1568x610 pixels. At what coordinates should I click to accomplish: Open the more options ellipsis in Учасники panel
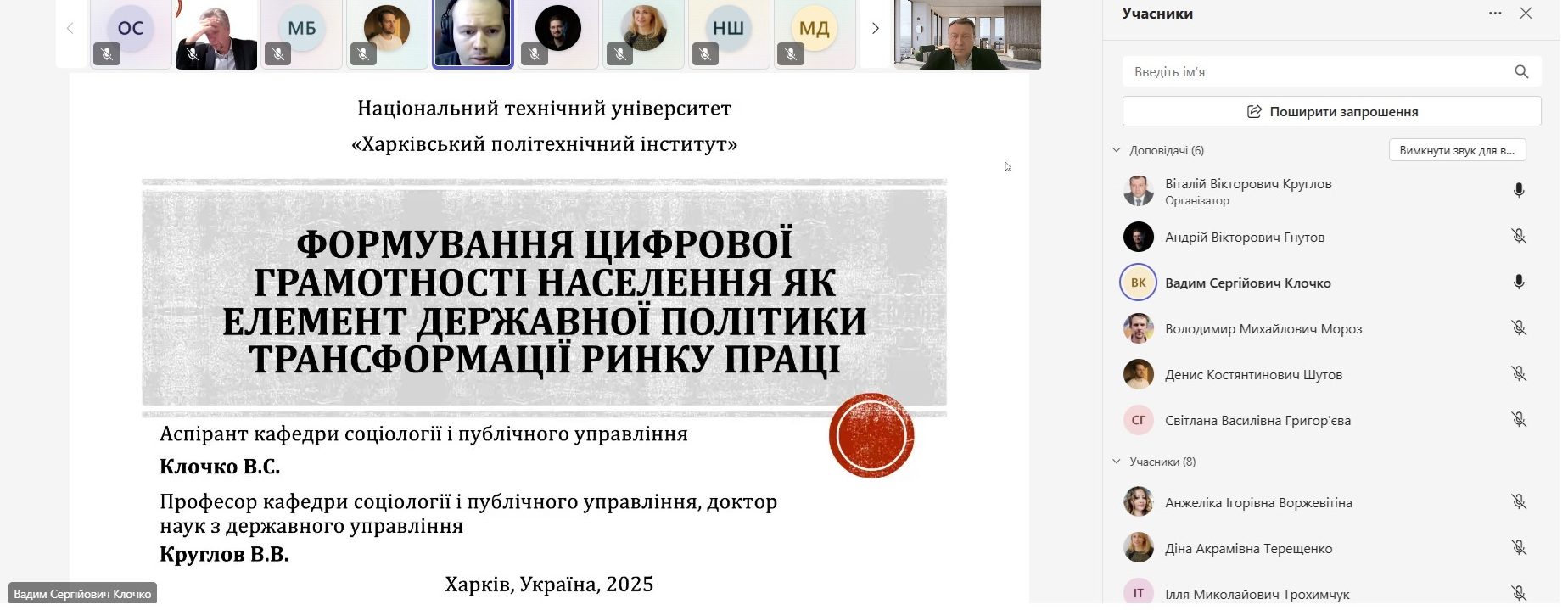[x=1495, y=14]
